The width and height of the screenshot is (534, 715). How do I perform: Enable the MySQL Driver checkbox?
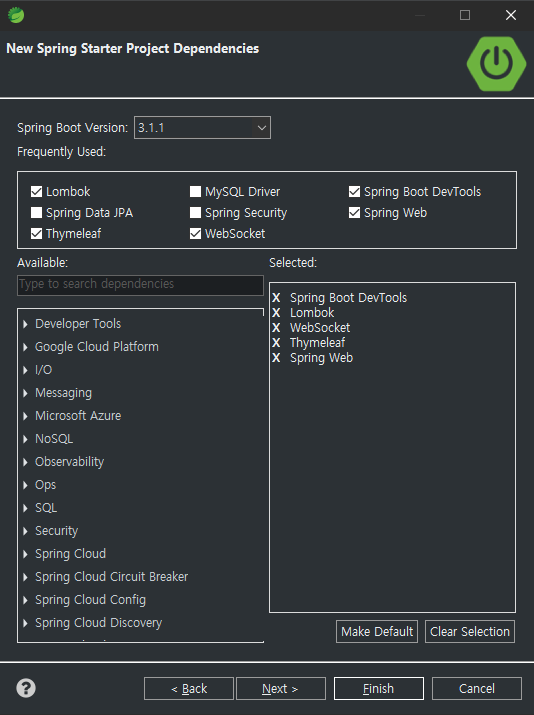pyautogui.click(x=195, y=192)
